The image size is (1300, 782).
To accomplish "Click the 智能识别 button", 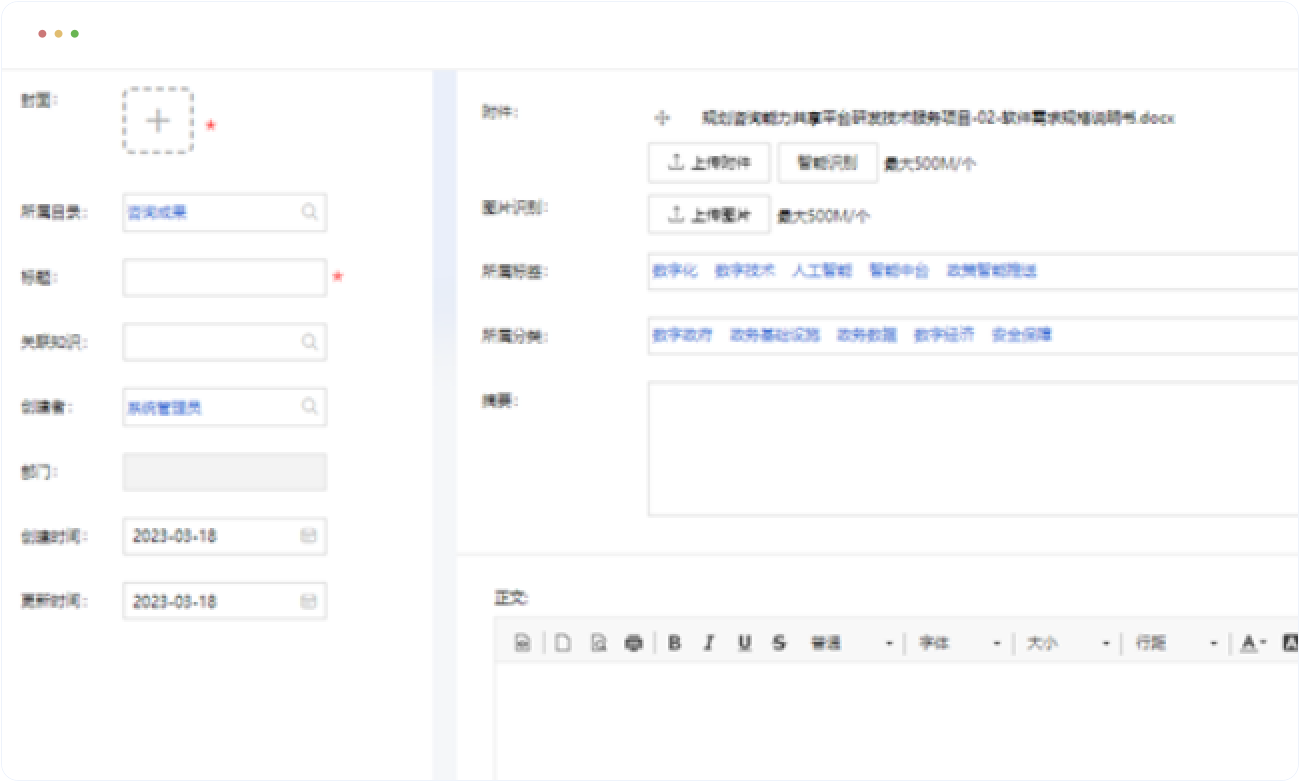I will coord(827,163).
